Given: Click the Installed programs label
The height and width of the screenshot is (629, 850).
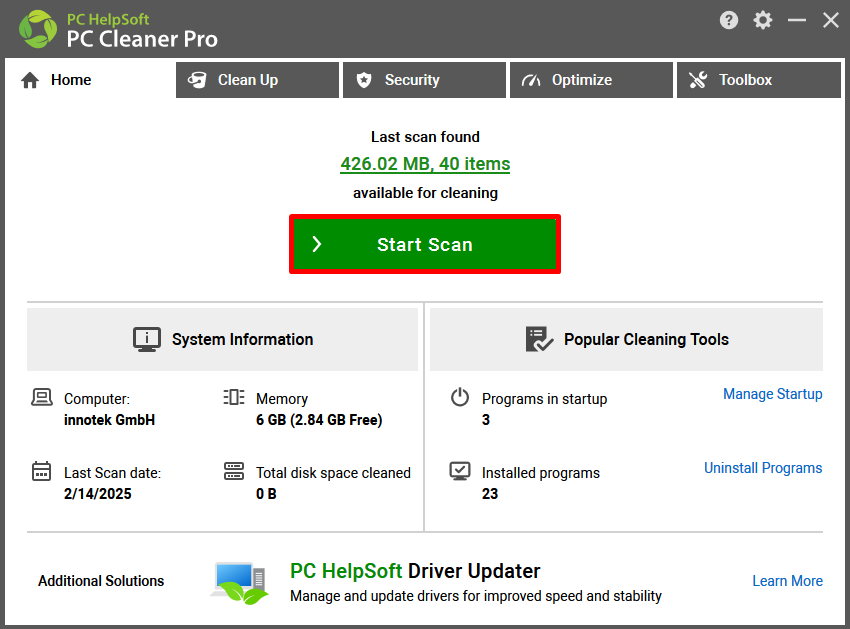Looking at the screenshot, I should click(540, 473).
